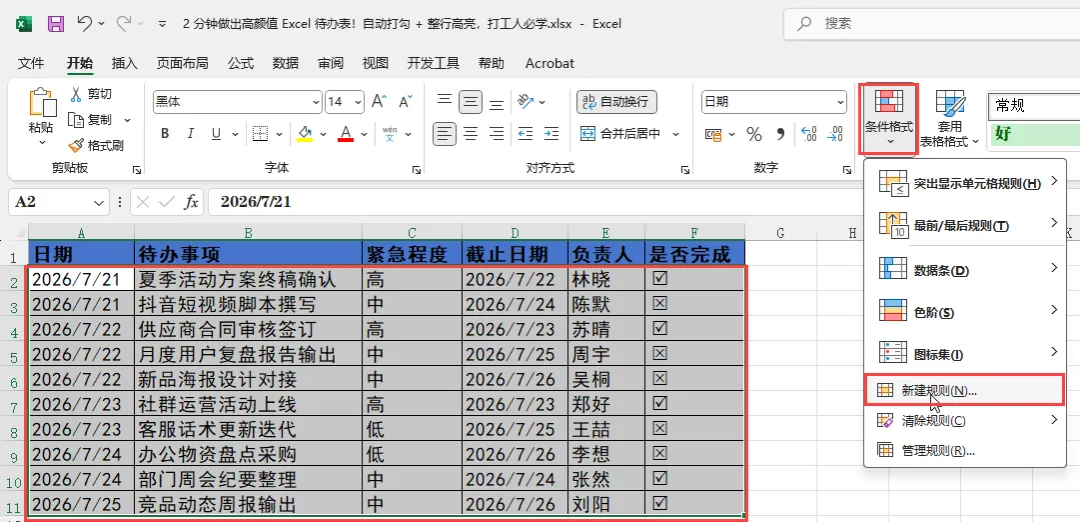Click the Save icon in title bar
This screenshot has width=1080, height=522.
pyautogui.click(x=56, y=23)
